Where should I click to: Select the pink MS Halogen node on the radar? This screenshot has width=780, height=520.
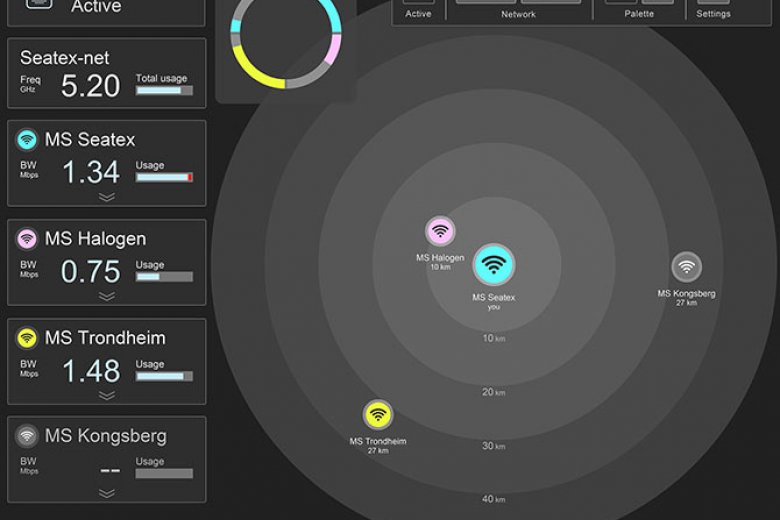coord(440,231)
